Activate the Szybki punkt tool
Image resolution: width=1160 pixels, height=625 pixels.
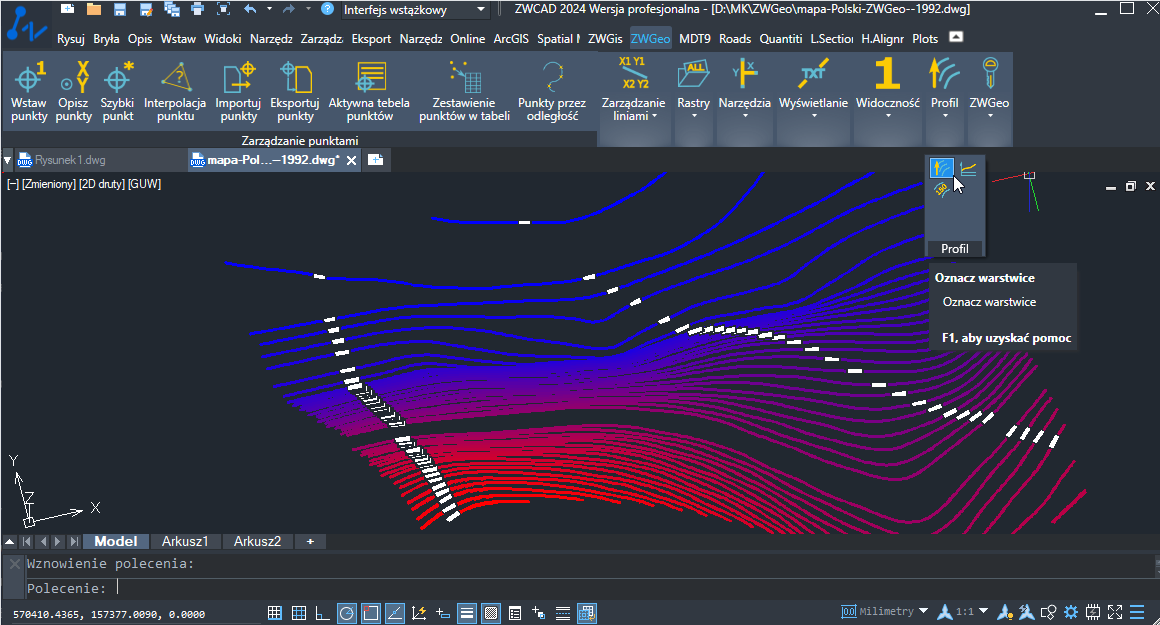coord(118,91)
